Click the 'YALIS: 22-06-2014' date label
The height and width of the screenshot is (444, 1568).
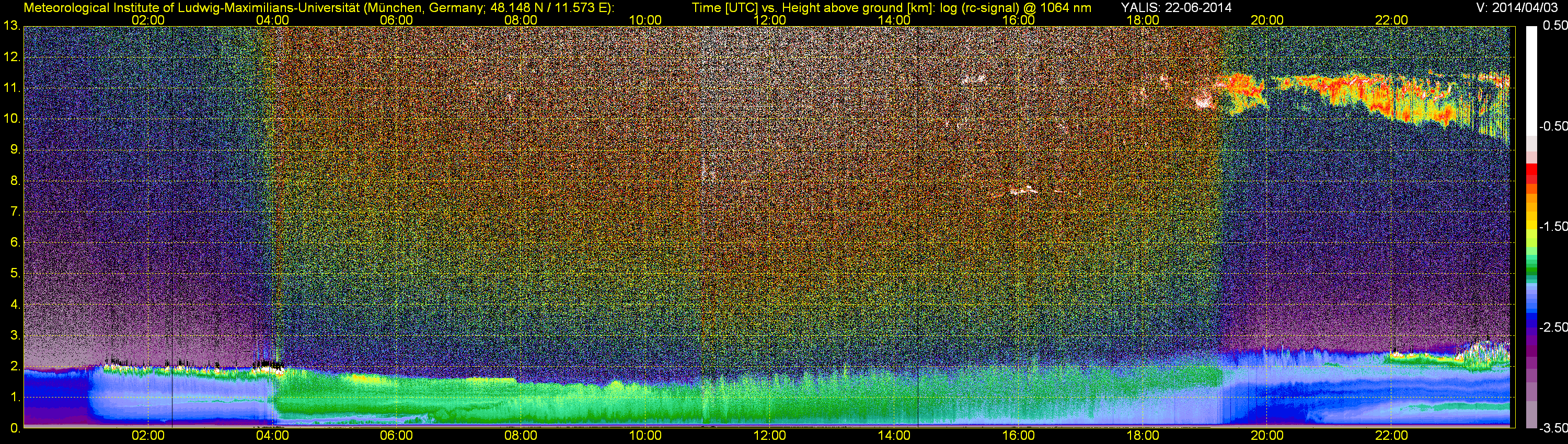tap(1176, 8)
